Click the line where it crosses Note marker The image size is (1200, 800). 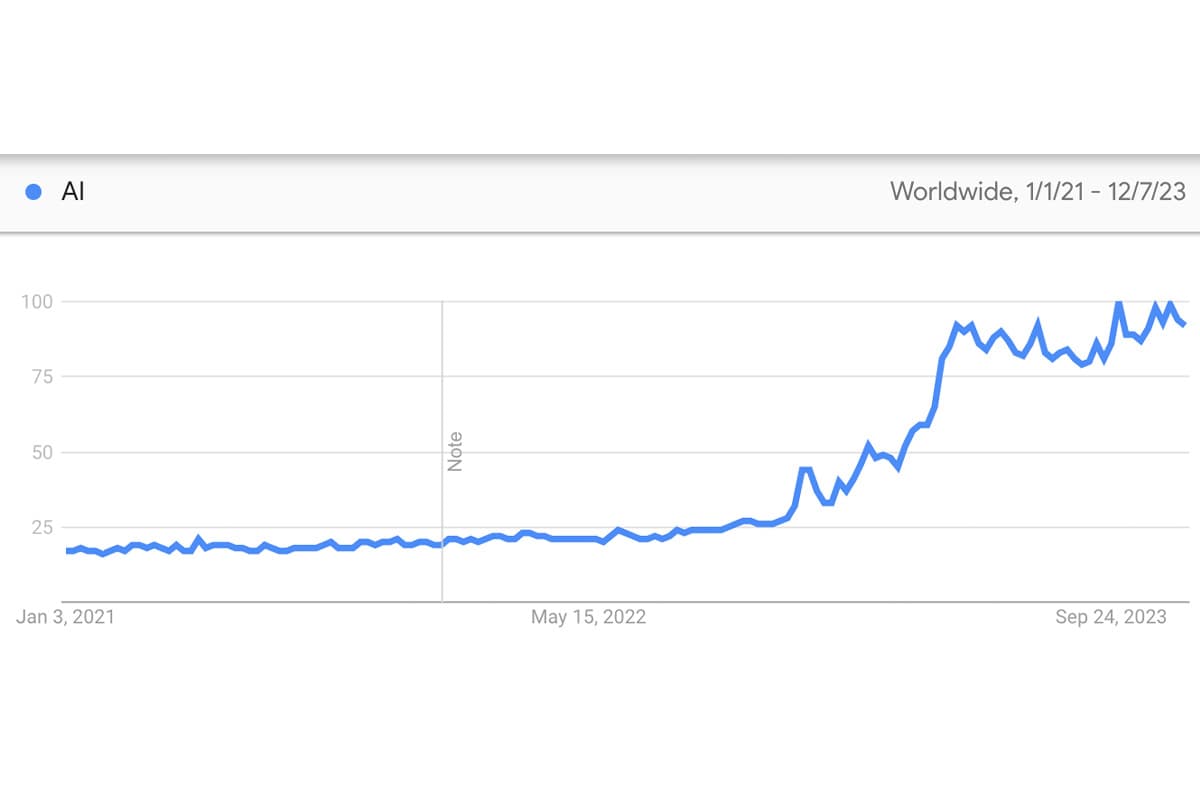442,543
